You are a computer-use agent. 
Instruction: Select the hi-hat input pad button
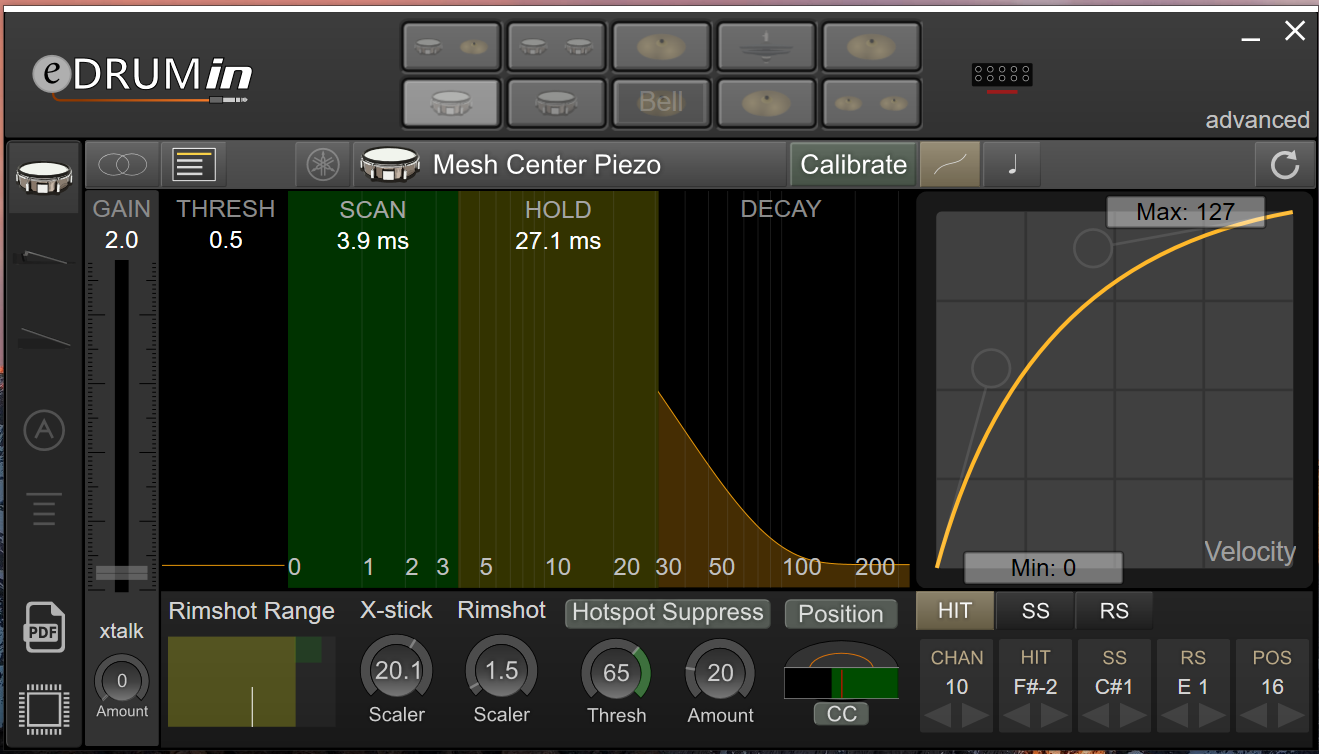pyautogui.click(x=766, y=47)
